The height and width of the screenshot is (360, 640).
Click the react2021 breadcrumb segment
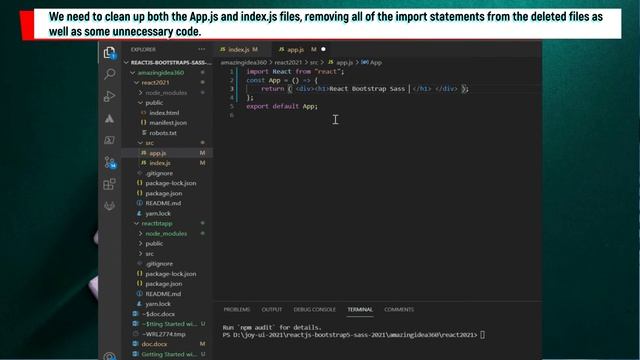pyautogui.click(x=288, y=62)
